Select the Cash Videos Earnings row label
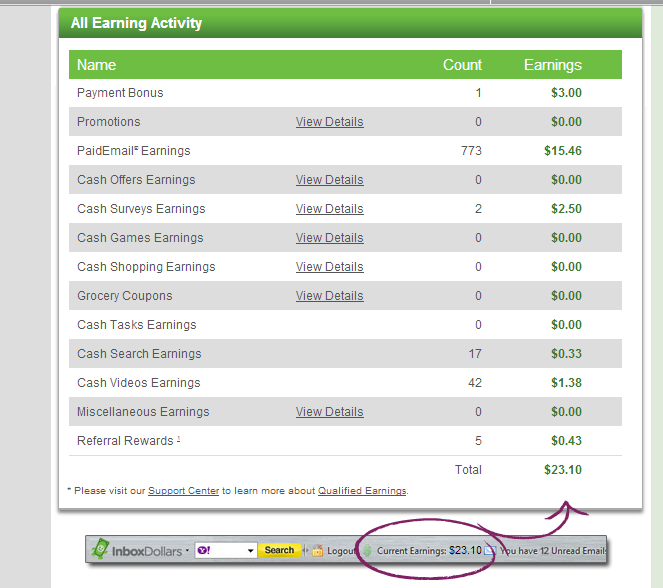 pos(139,383)
